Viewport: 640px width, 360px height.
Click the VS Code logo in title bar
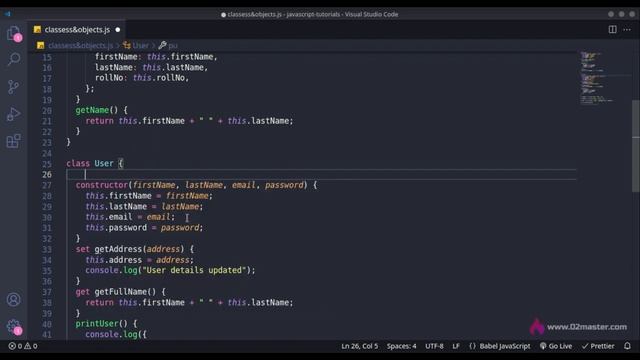coord(7,14)
